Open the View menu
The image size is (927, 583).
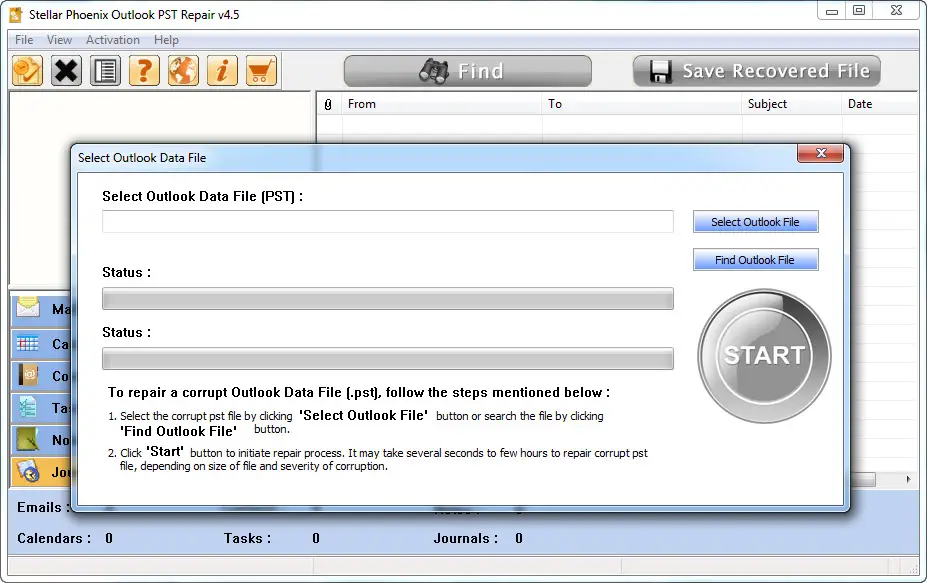coord(59,40)
